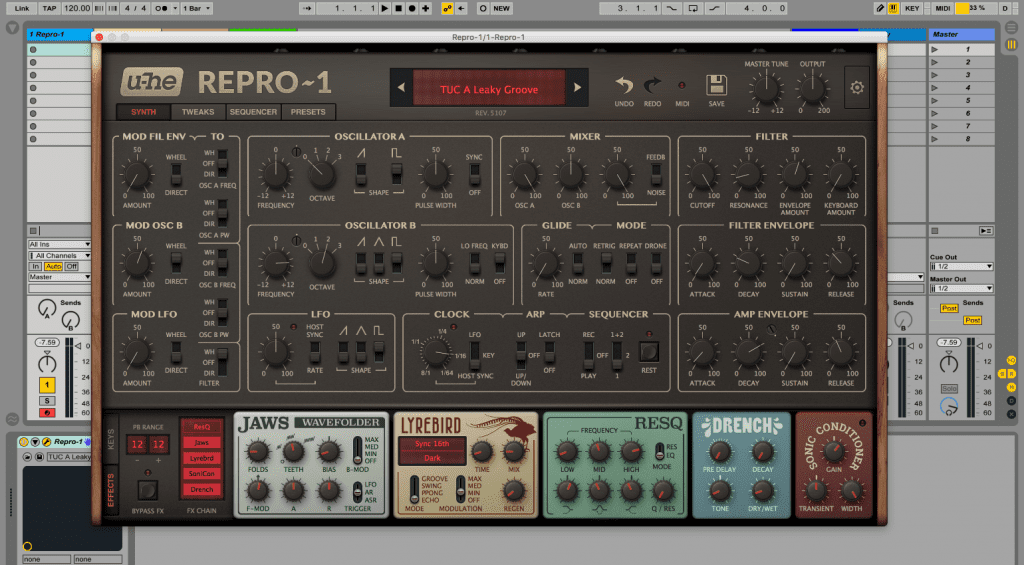Save preset with the floppy disk icon

coord(716,85)
